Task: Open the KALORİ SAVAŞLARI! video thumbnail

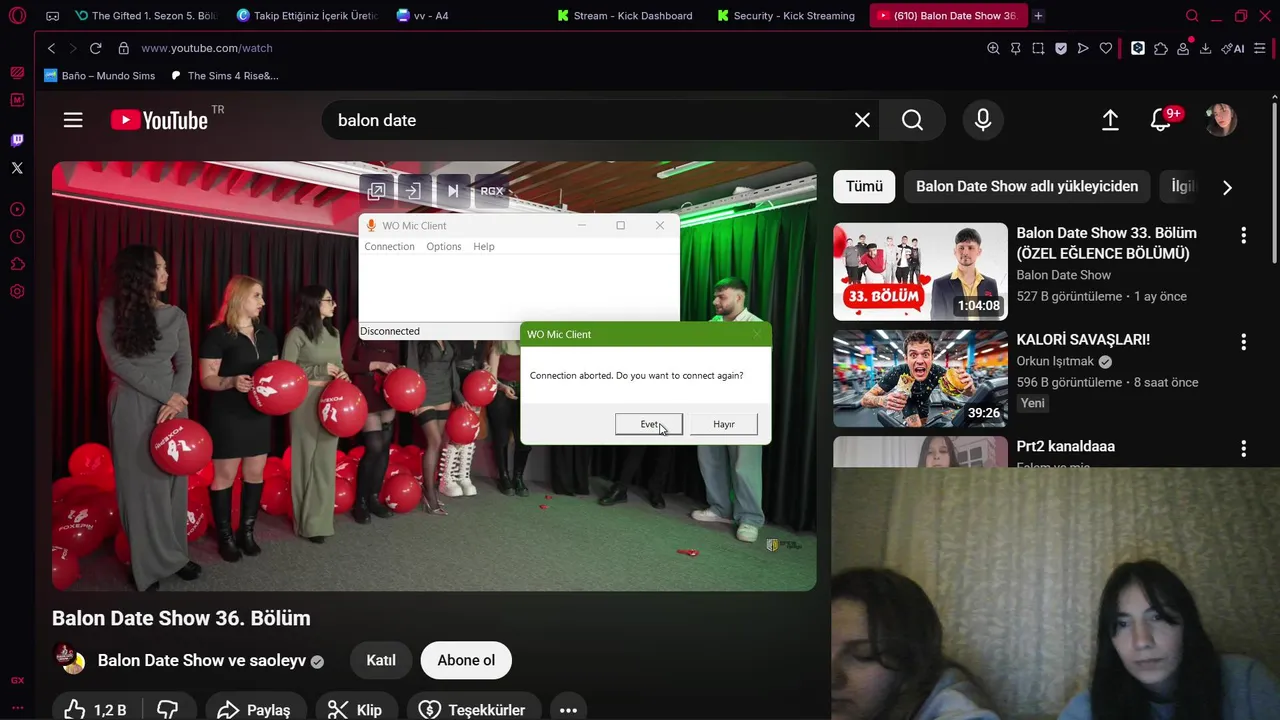Action: (920, 378)
